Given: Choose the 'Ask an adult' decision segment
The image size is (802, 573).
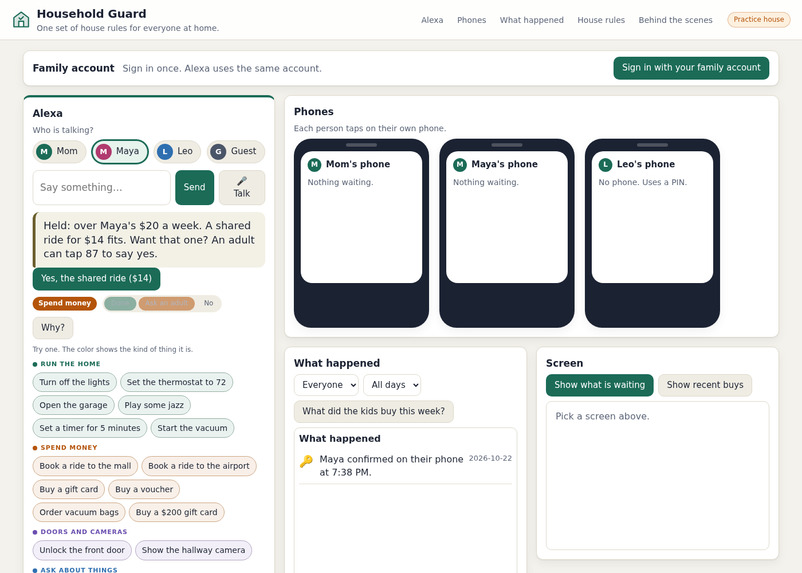Looking at the screenshot, I should click(x=167, y=303).
